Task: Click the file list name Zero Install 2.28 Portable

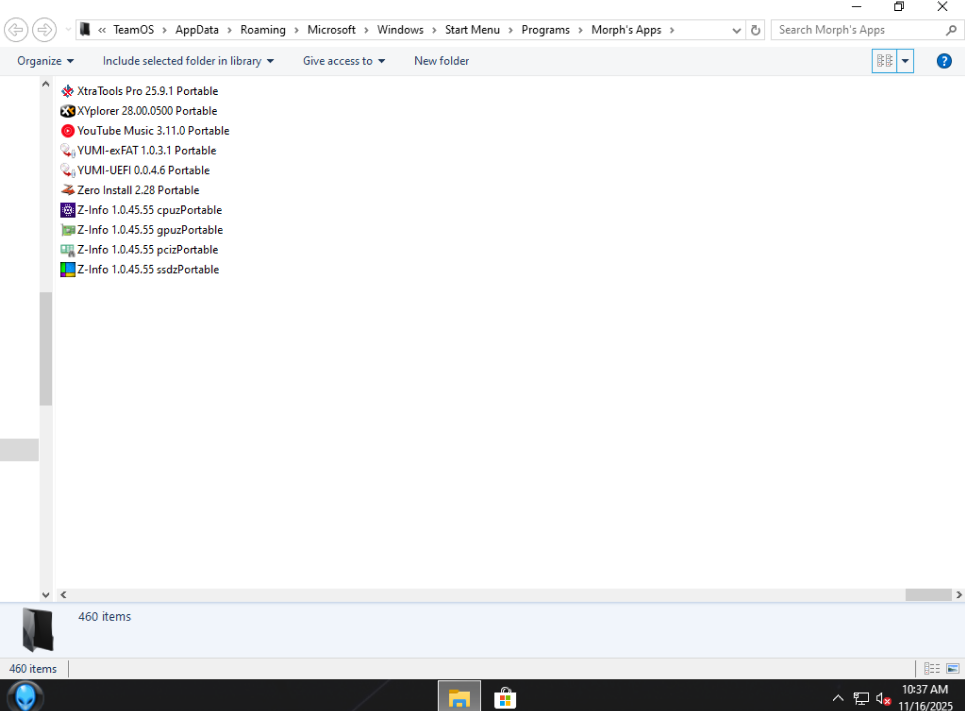Action: point(138,190)
